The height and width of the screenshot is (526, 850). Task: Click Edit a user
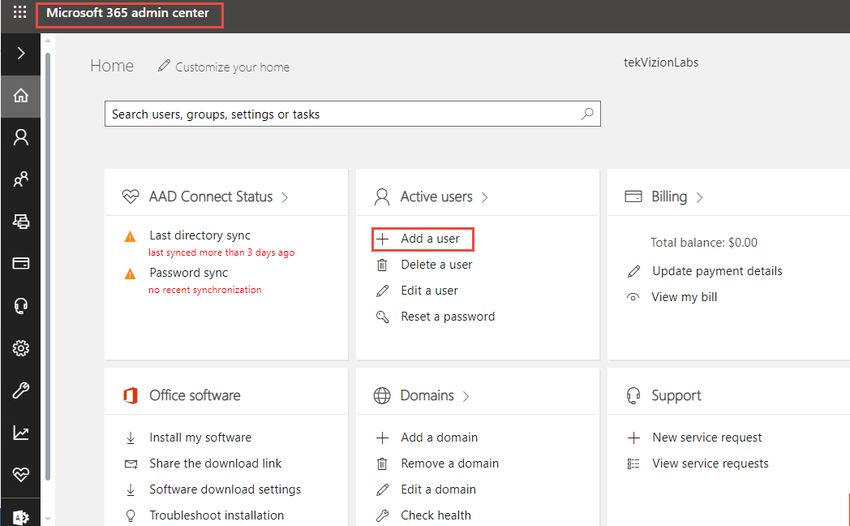(429, 291)
